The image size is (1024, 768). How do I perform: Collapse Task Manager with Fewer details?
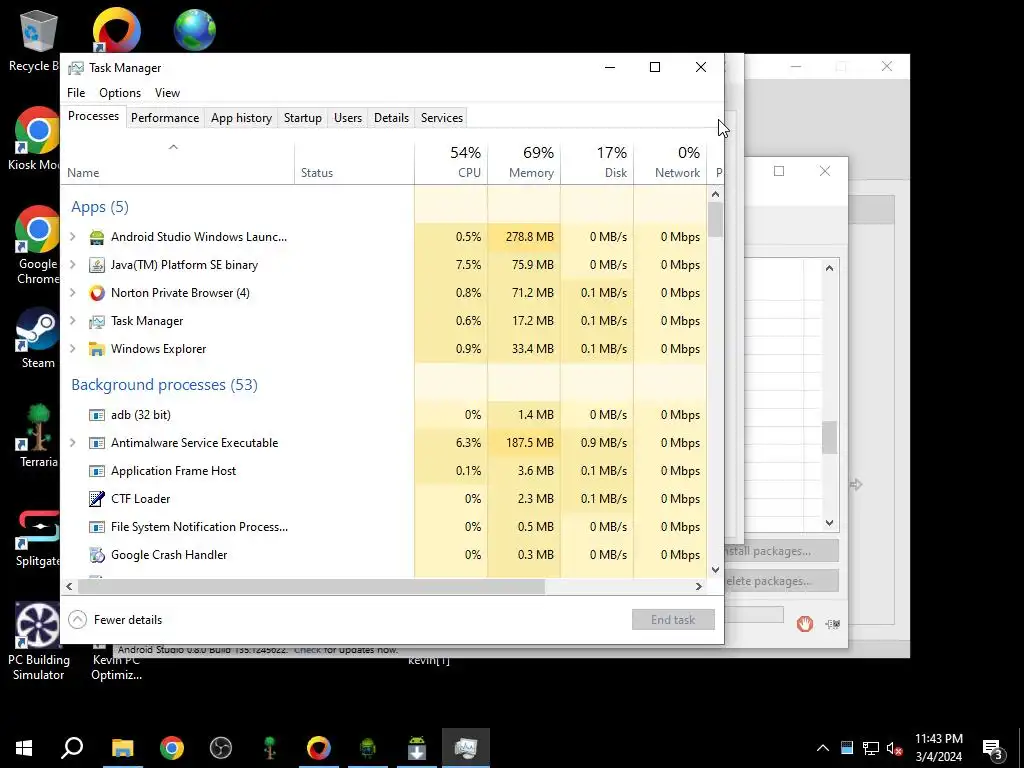[x=116, y=620]
